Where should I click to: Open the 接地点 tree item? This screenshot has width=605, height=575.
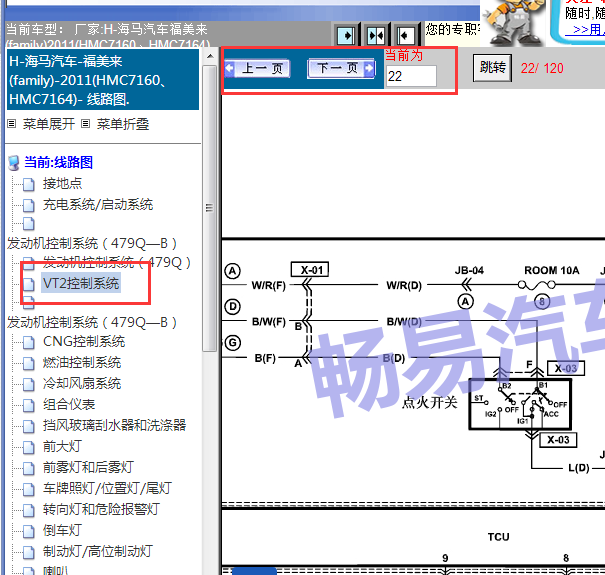coord(63,183)
